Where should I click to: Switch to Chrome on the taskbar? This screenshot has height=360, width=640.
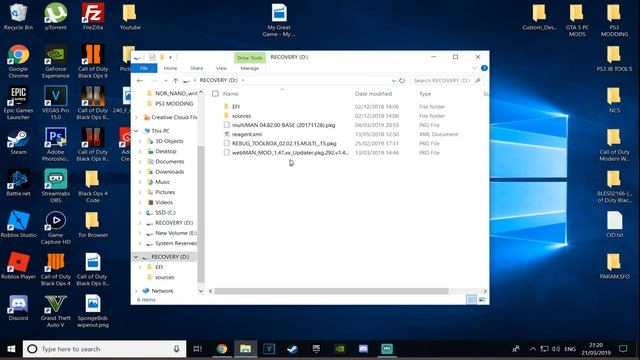pos(222,349)
